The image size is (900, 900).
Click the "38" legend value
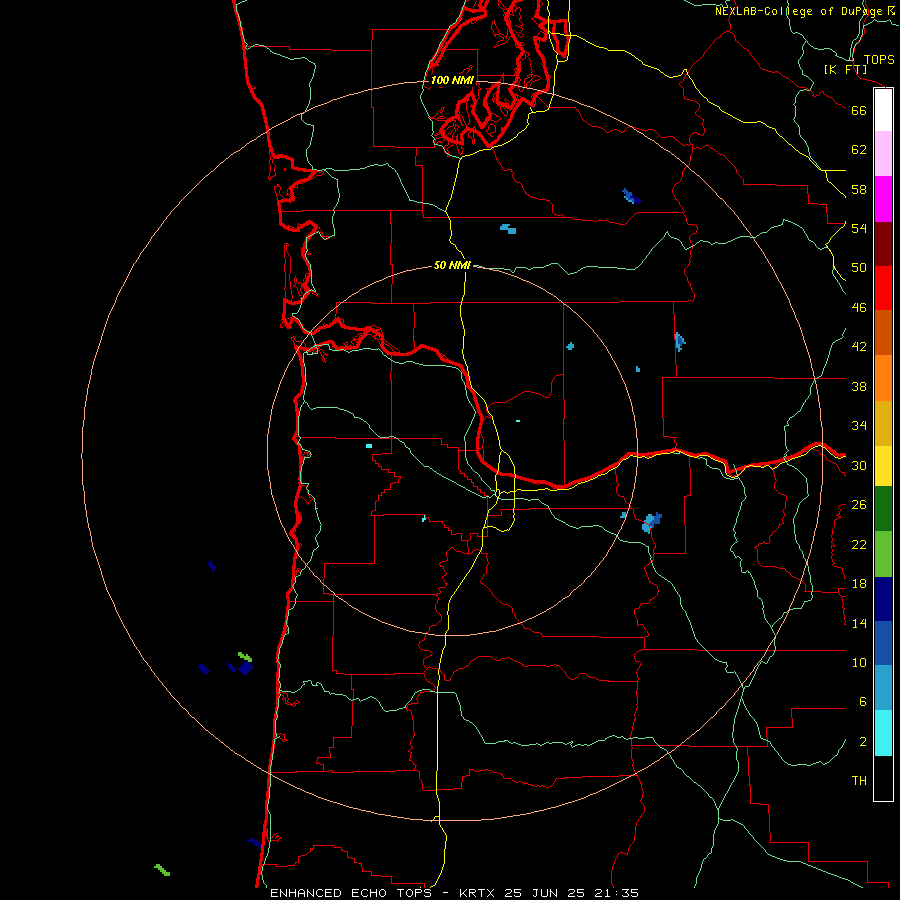859,386
